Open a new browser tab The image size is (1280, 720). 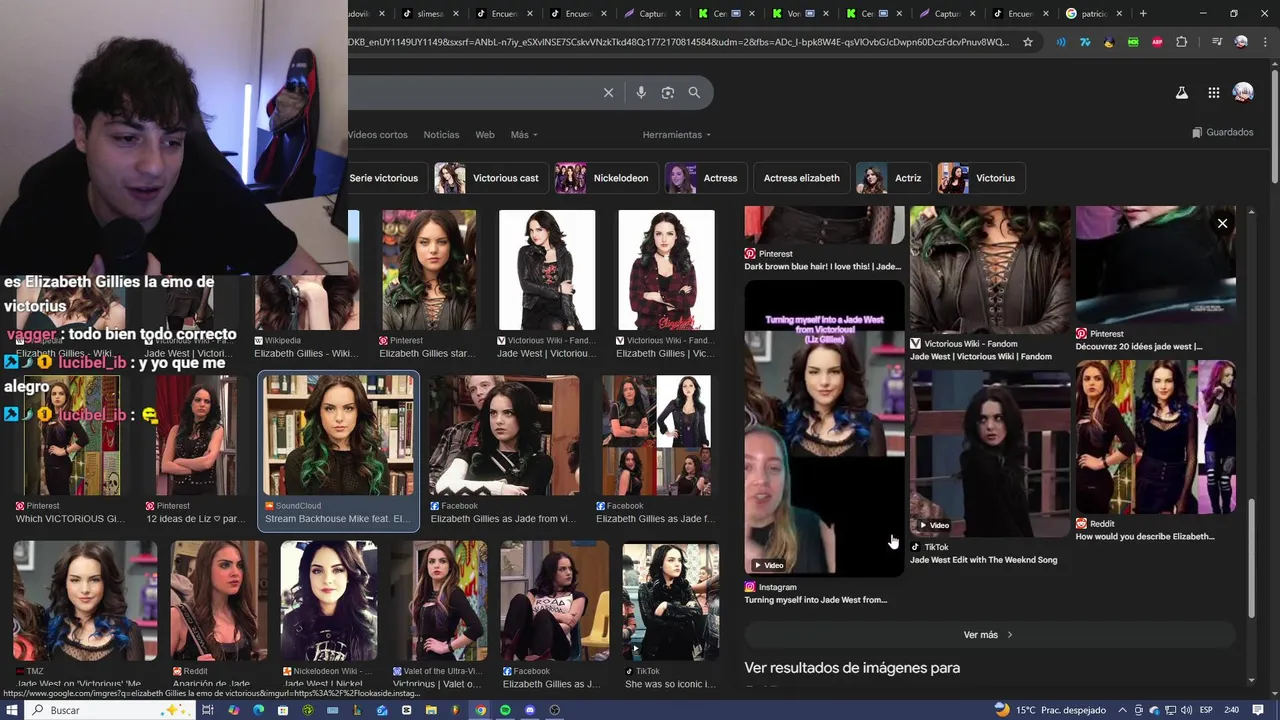pos(1143,14)
